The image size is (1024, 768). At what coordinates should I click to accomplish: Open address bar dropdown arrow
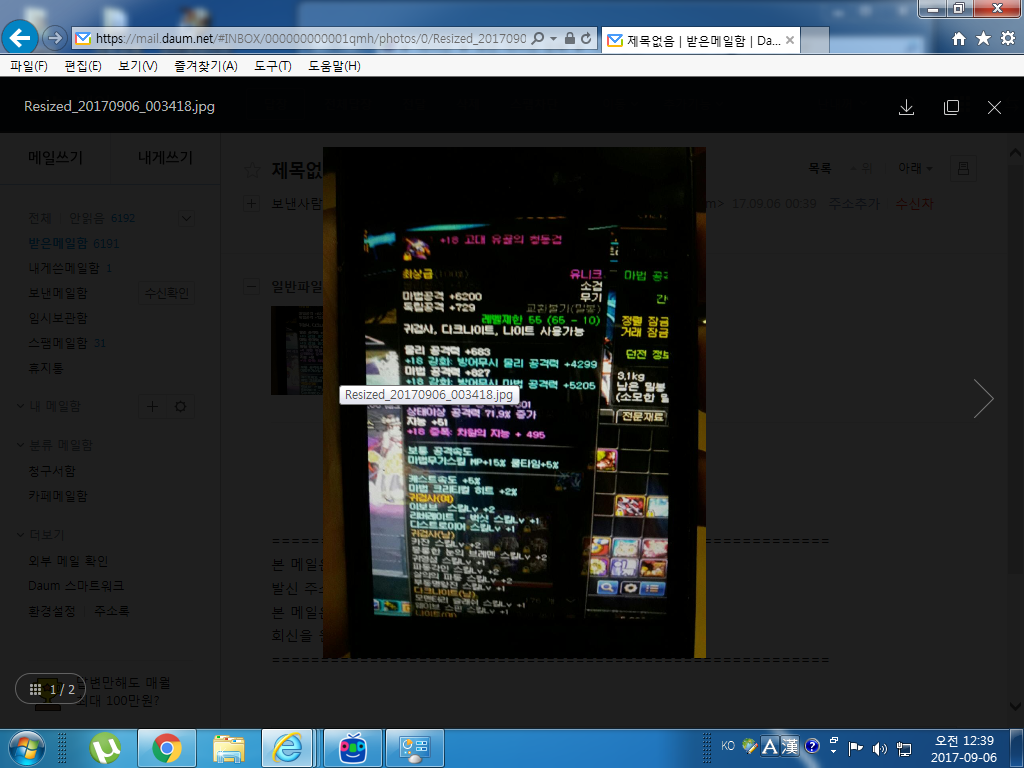(554, 39)
